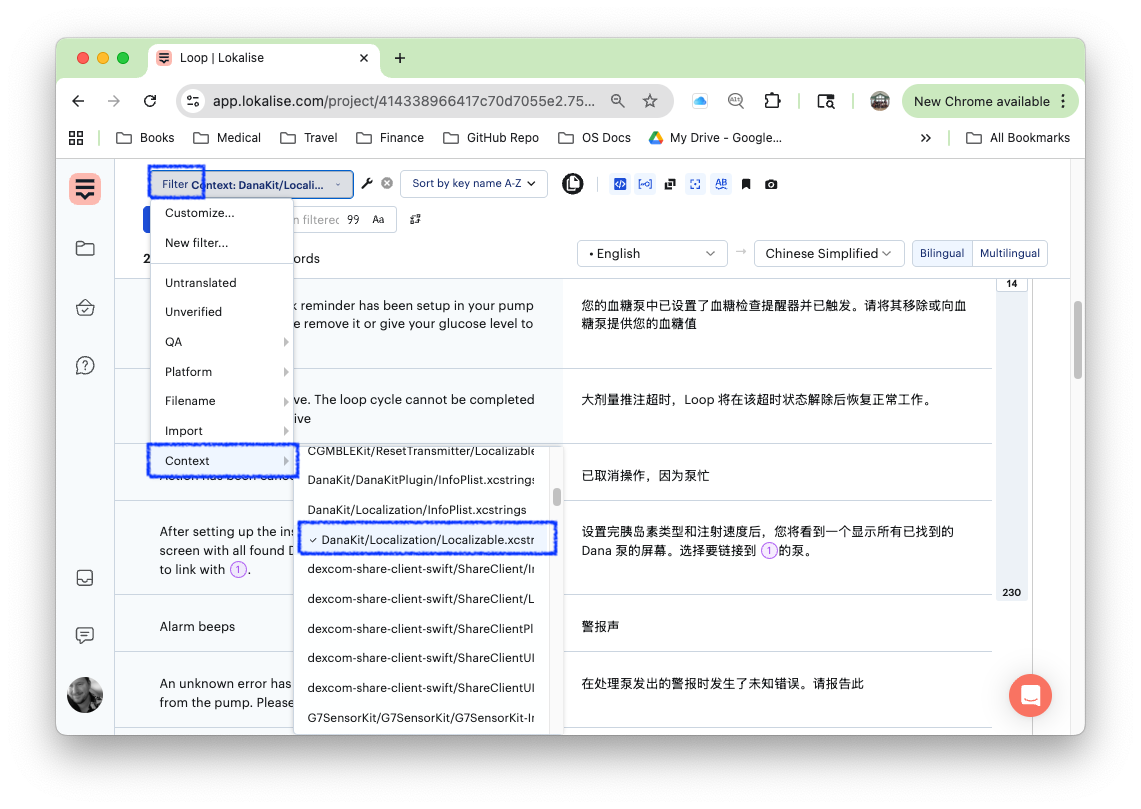This screenshot has height=809, width=1141.
Task: Click Customize... in the filter menu
Action: pos(200,213)
